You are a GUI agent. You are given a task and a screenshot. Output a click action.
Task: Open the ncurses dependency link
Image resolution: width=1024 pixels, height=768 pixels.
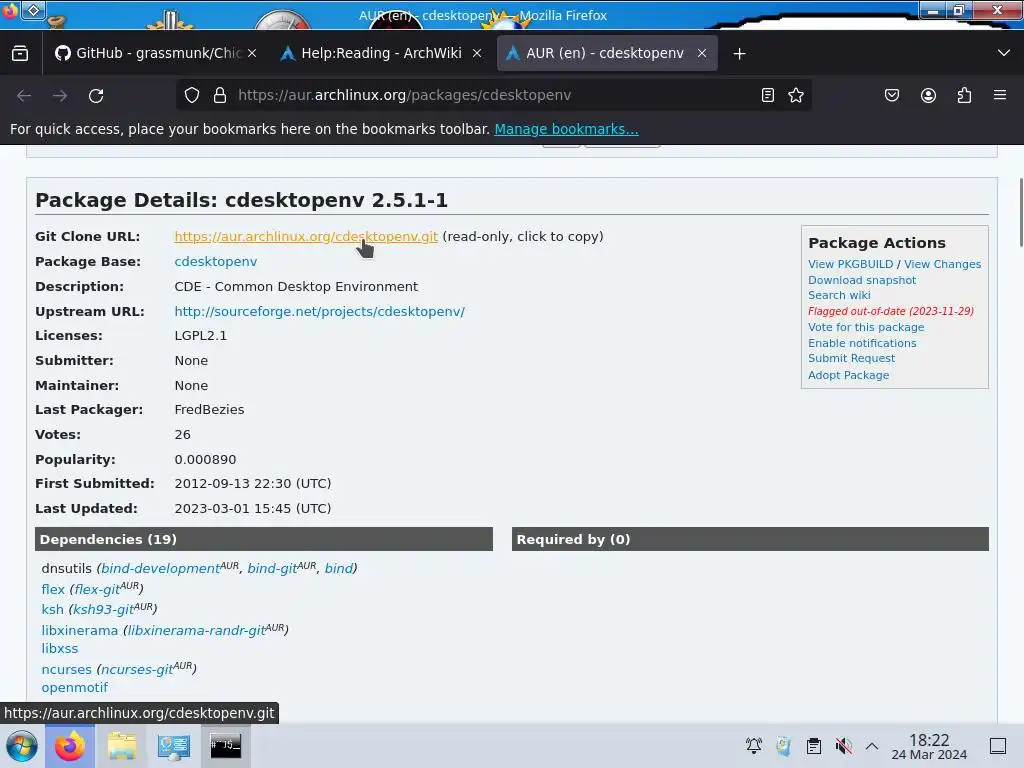point(67,669)
